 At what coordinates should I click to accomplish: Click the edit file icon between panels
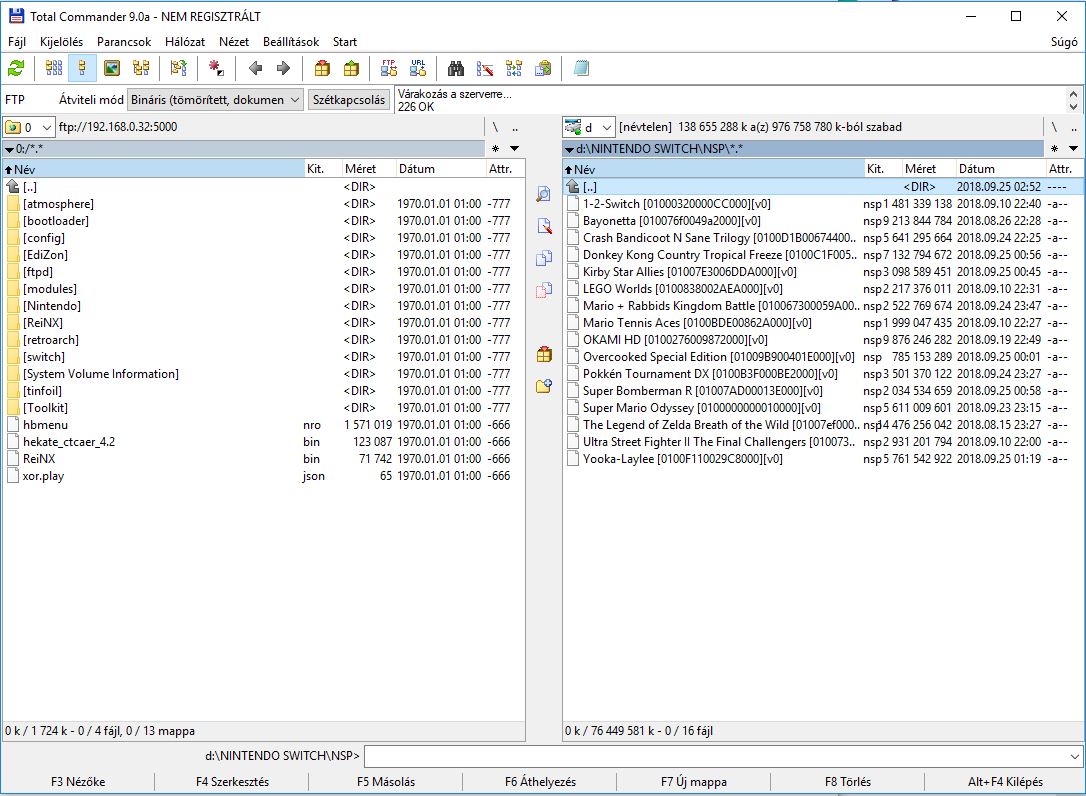(x=544, y=226)
